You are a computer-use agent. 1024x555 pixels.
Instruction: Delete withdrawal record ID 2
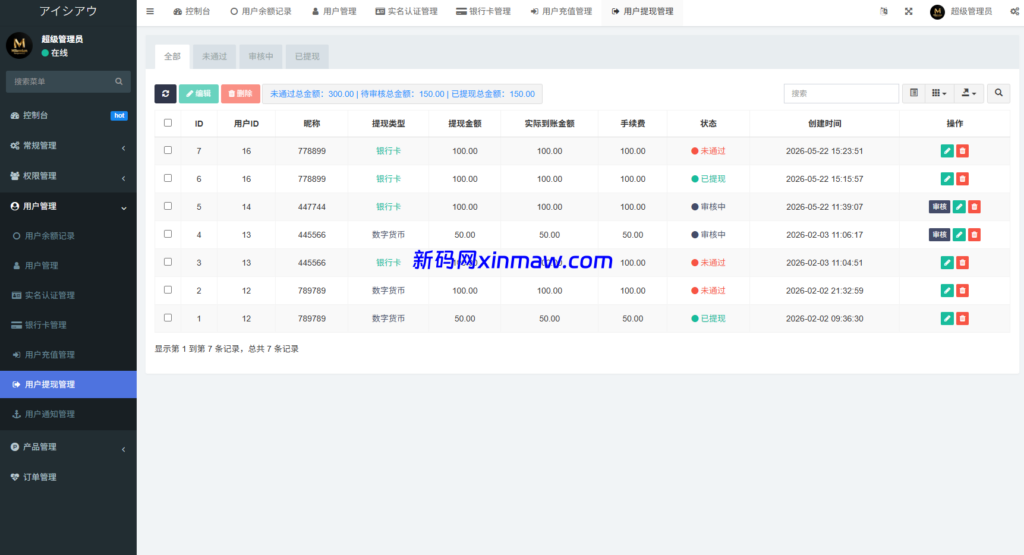[962, 291]
